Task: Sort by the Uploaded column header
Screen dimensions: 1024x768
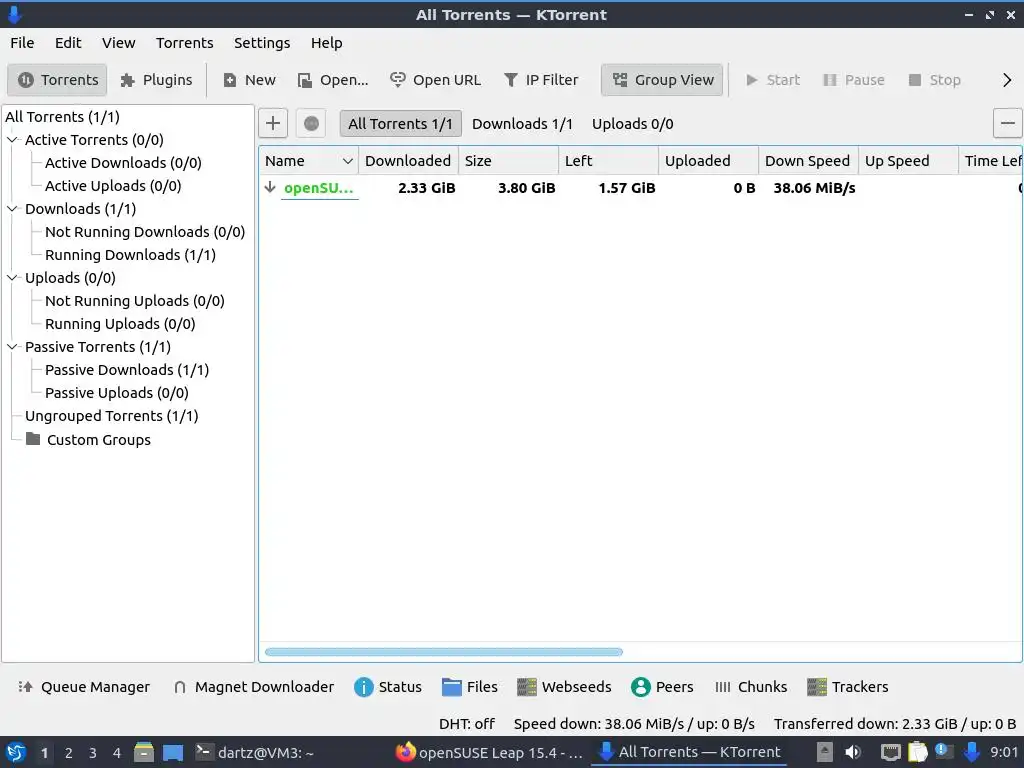Action: 709,161
